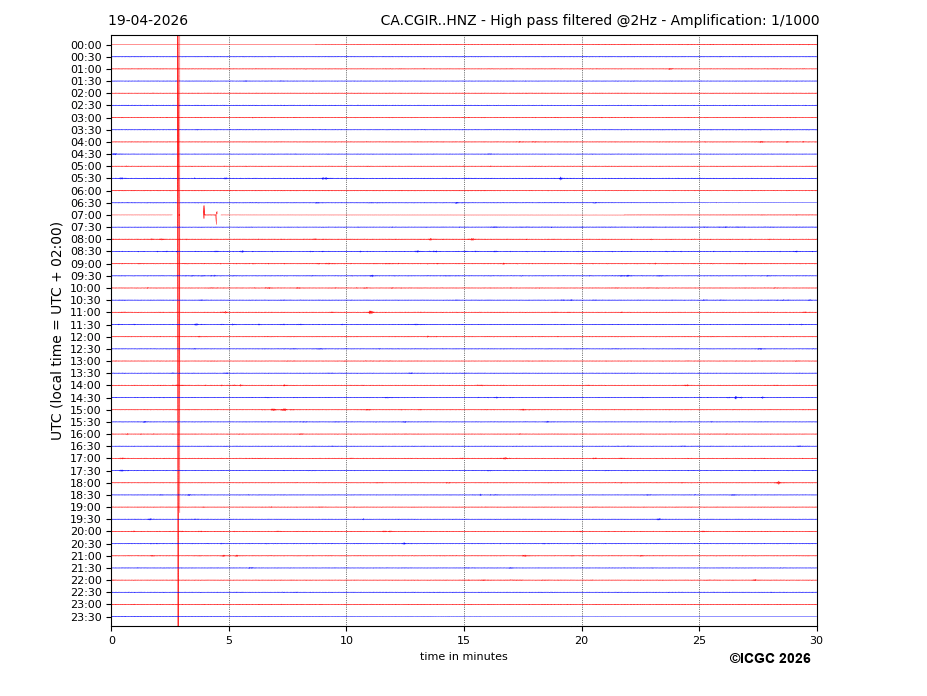Click the "time in minutes" axis label

pos(463,657)
